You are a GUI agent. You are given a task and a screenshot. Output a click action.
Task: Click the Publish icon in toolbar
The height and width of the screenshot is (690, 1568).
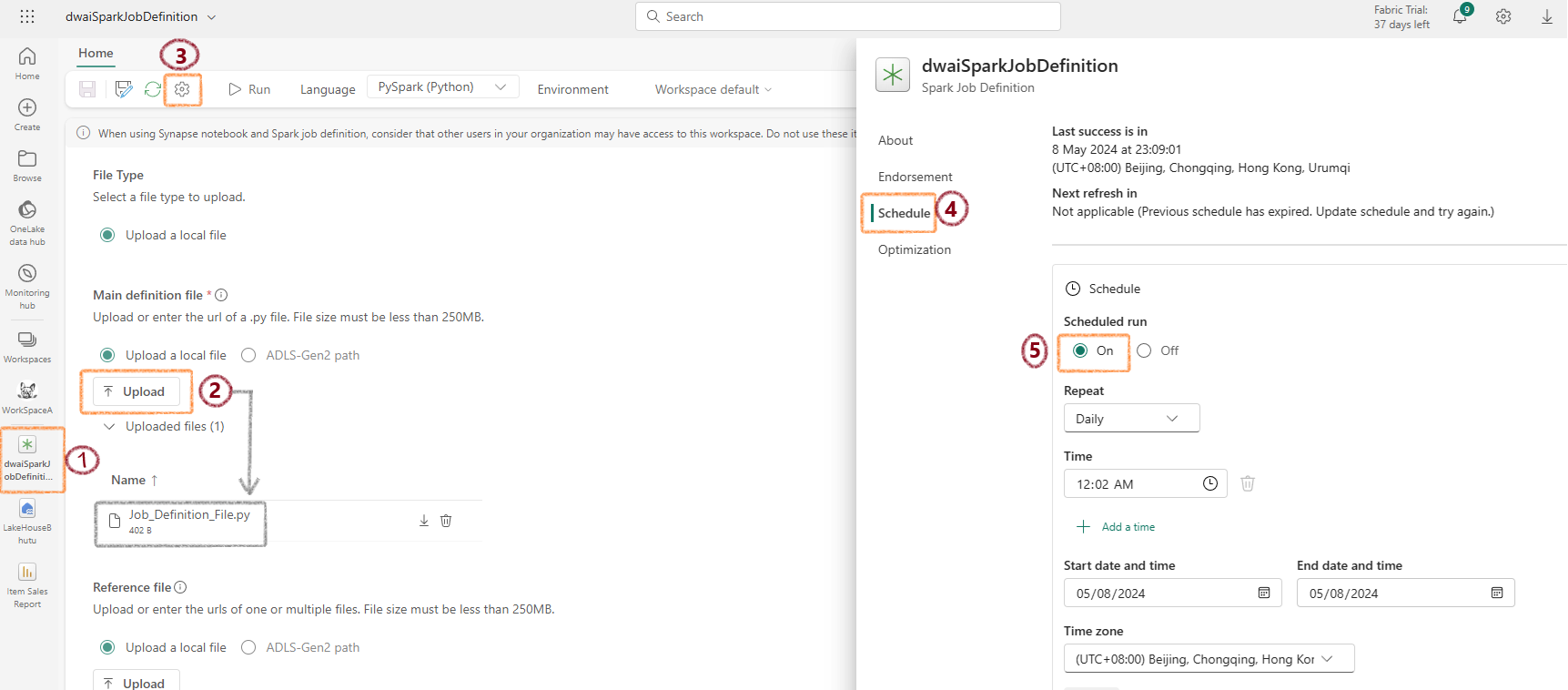pos(124,89)
